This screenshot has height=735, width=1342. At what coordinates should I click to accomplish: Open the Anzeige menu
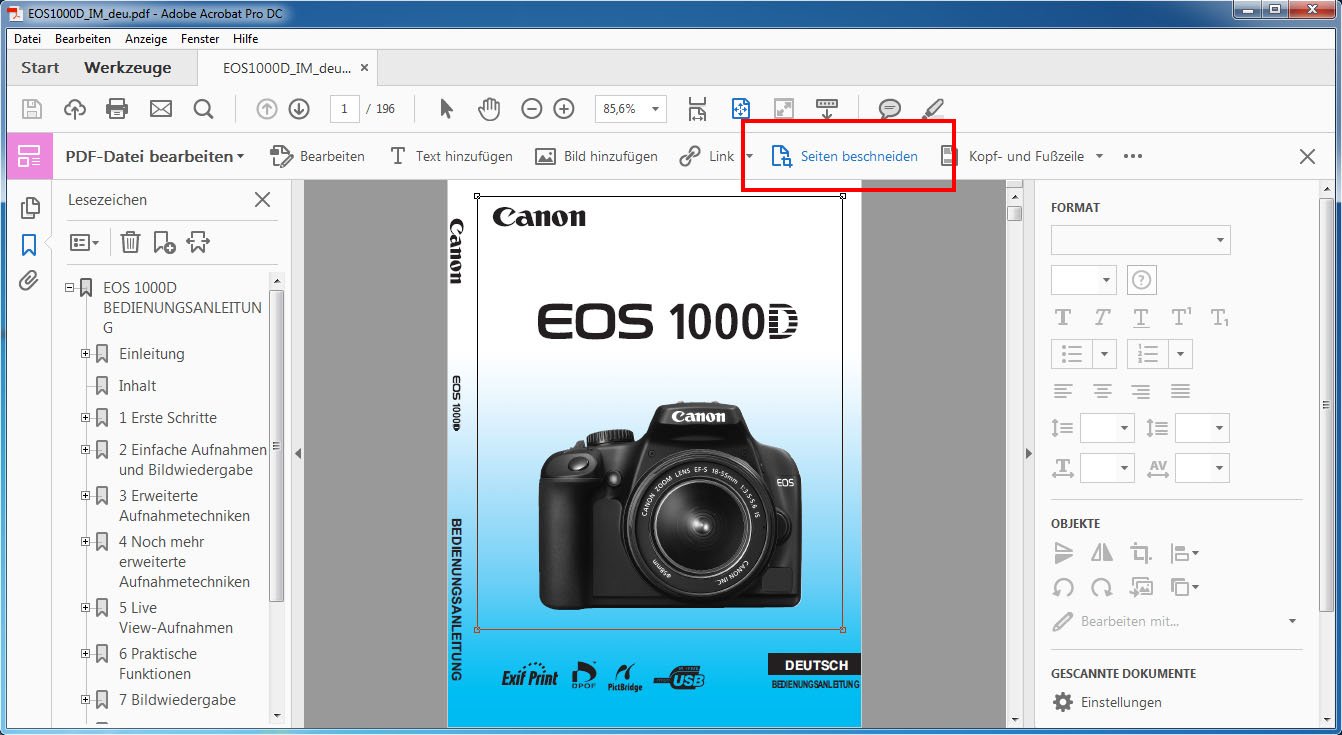(146, 39)
